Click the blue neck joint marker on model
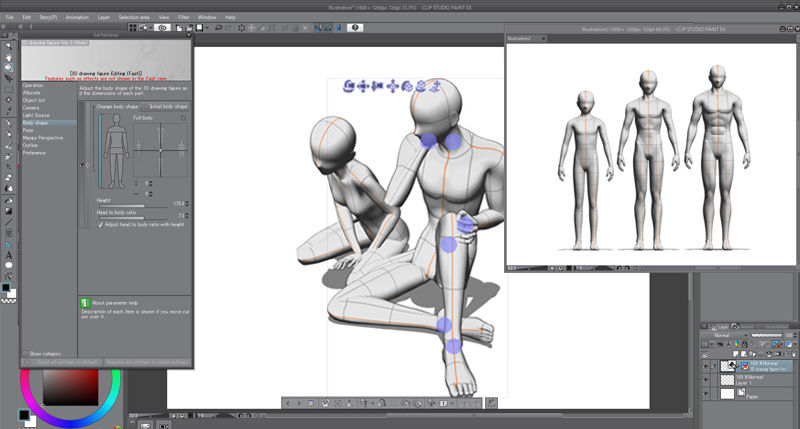This screenshot has width=800, height=429. (x=454, y=141)
